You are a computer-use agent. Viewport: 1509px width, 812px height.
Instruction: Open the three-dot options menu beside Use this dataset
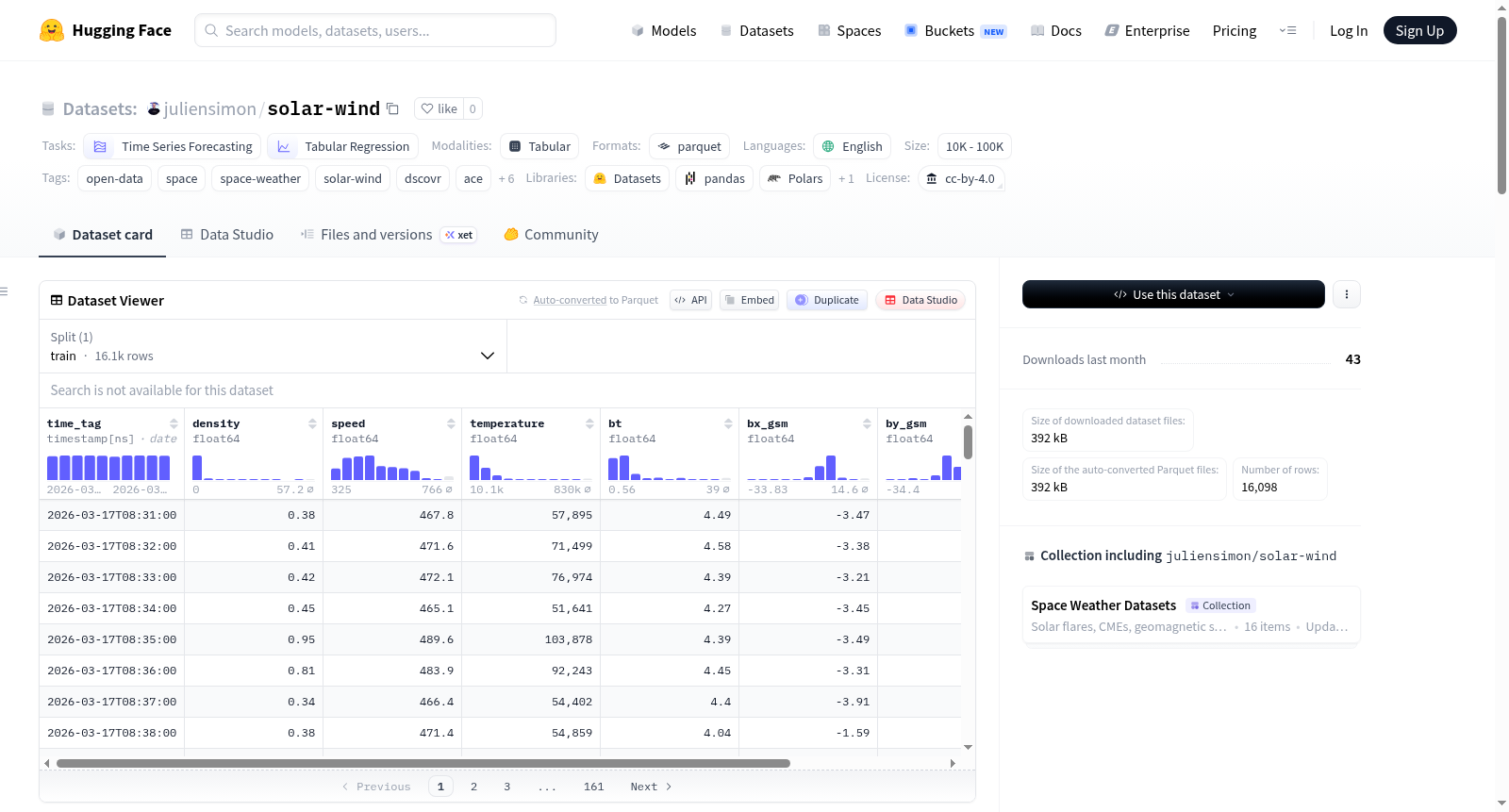click(x=1347, y=294)
